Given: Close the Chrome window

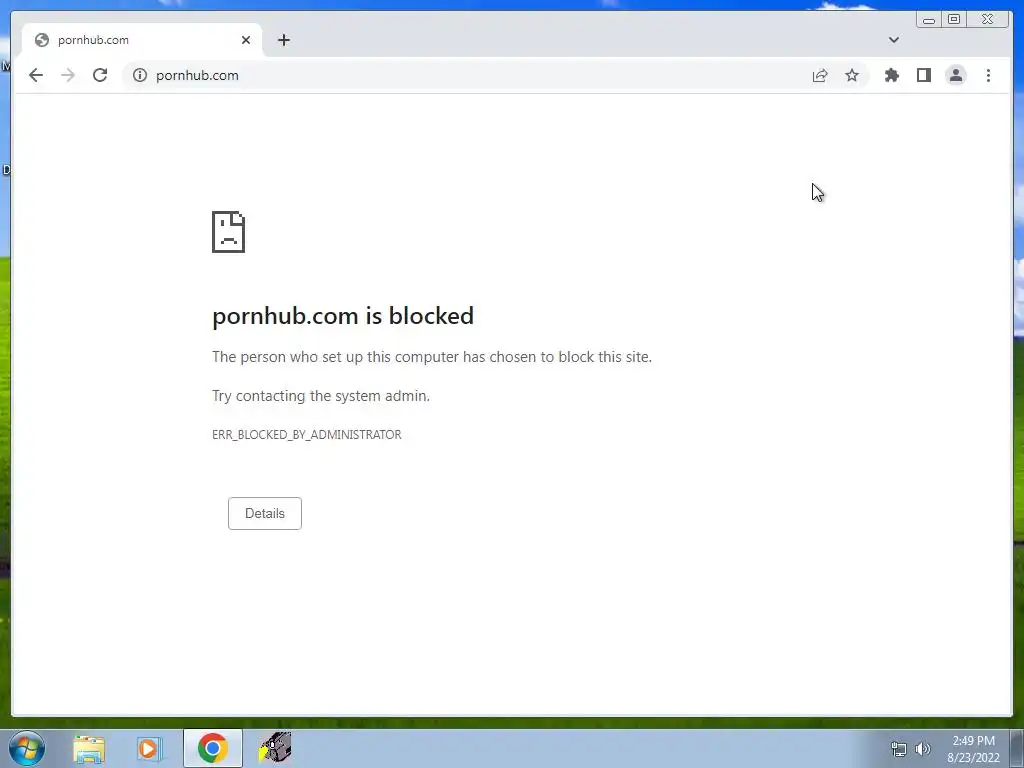Looking at the screenshot, I should coord(987,20).
